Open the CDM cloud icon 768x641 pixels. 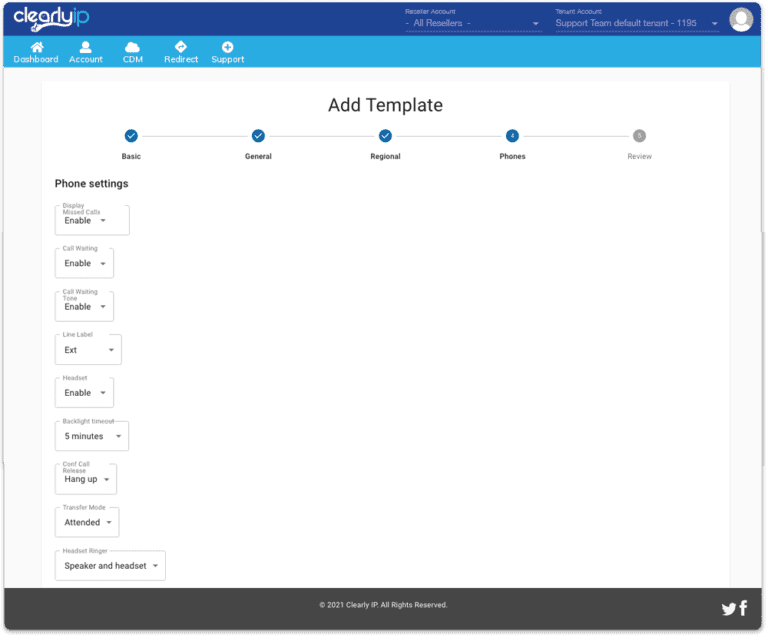(x=132, y=47)
